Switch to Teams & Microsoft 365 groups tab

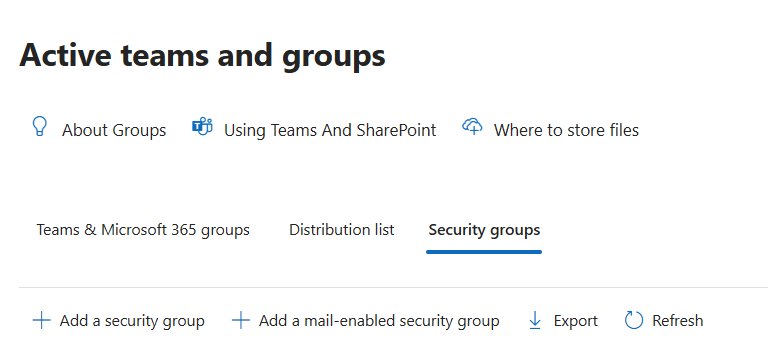(x=143, y=230)
